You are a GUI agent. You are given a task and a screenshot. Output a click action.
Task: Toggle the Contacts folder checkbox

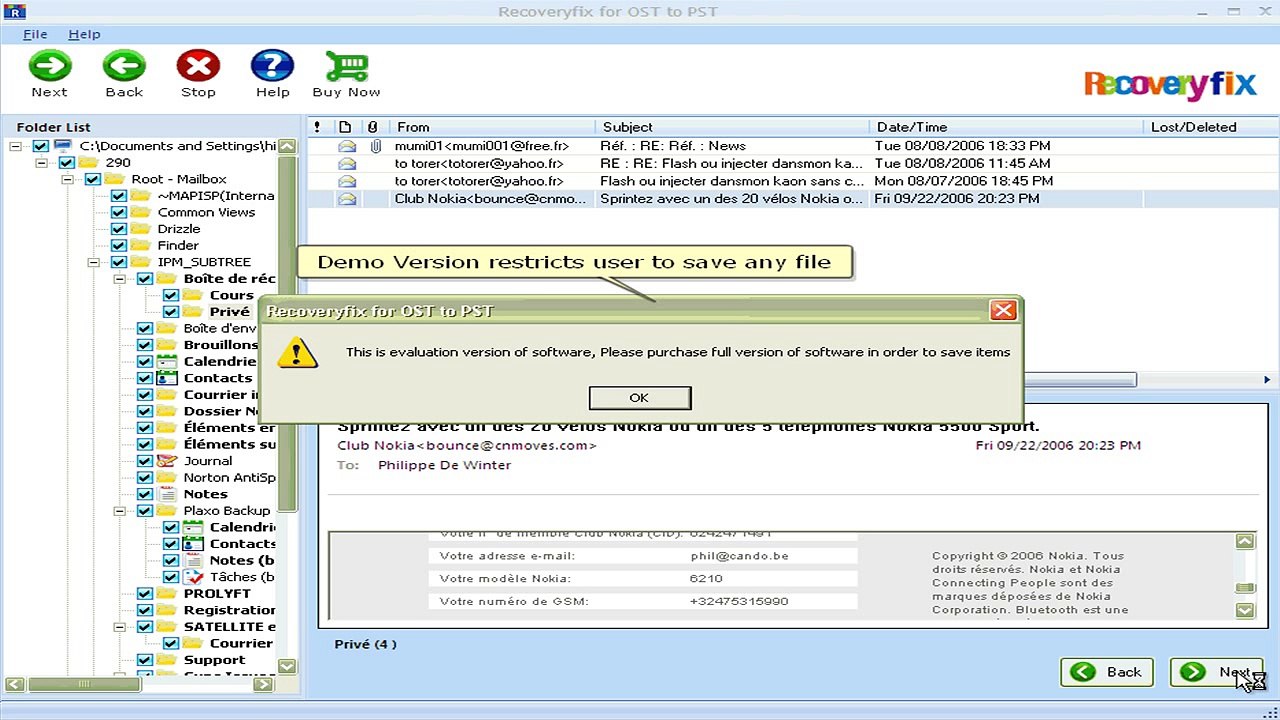pyautogui.click(x=144, y=378)
